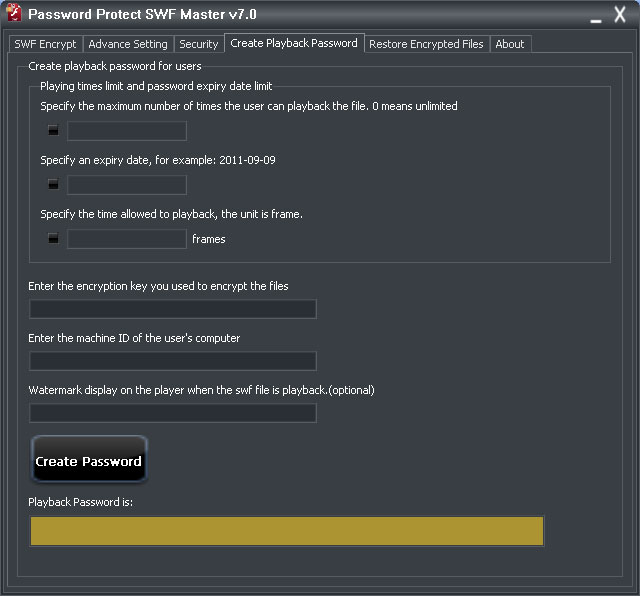Switch to the SWF Encrypt tab

[45, 44]
